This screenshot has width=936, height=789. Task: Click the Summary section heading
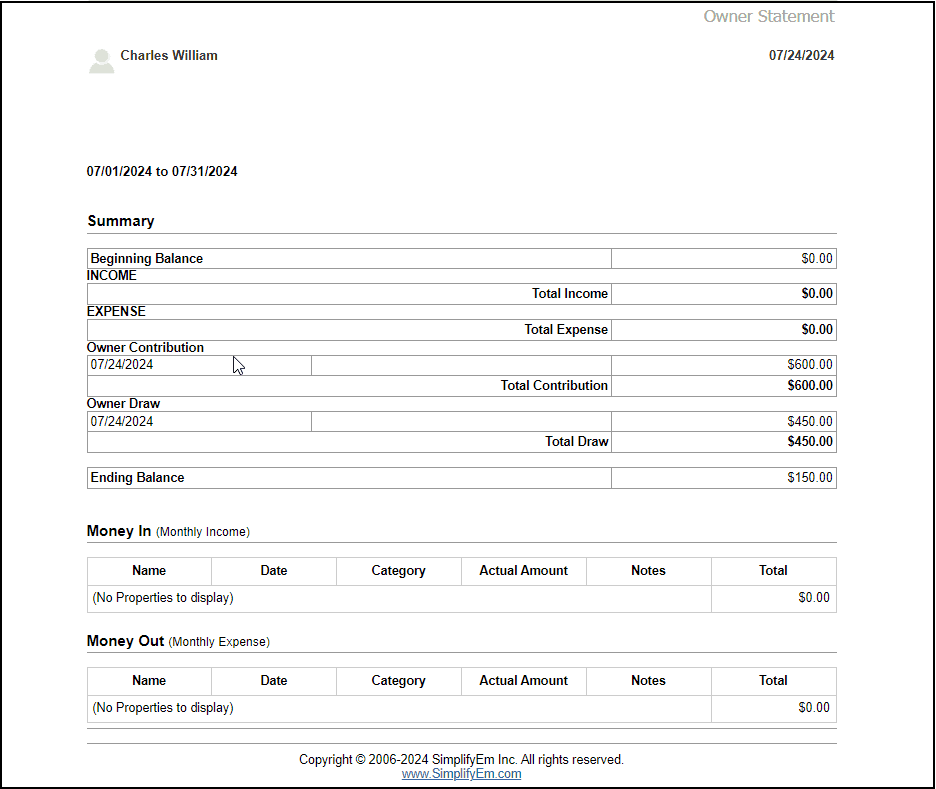pyautogui.click(x=120, y=221)
